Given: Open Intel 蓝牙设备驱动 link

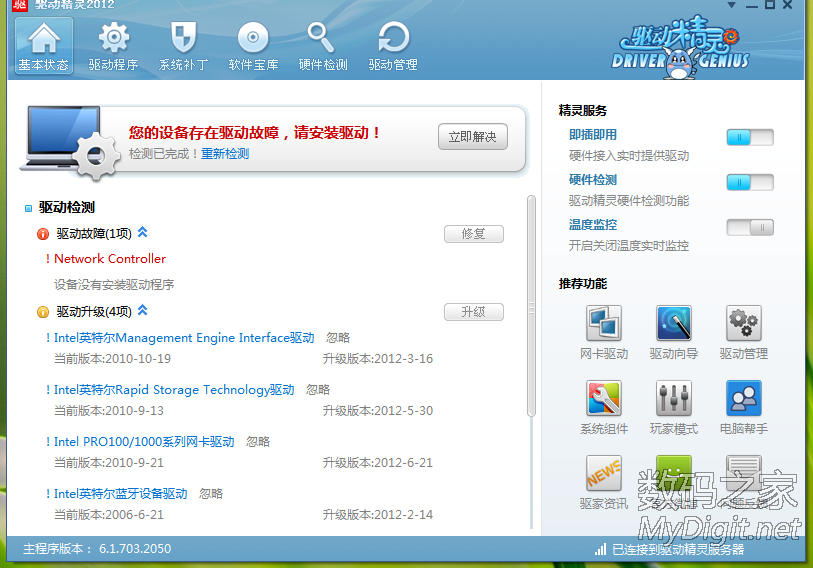Looking at the screenshot, I should click(x=121, y=493).
